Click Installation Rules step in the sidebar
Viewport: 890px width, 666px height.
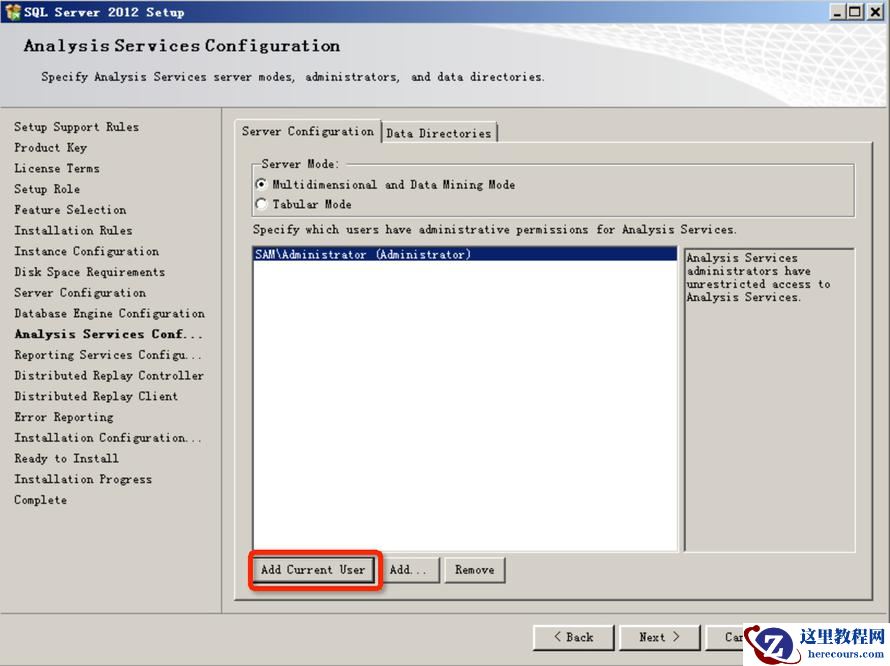73,231
